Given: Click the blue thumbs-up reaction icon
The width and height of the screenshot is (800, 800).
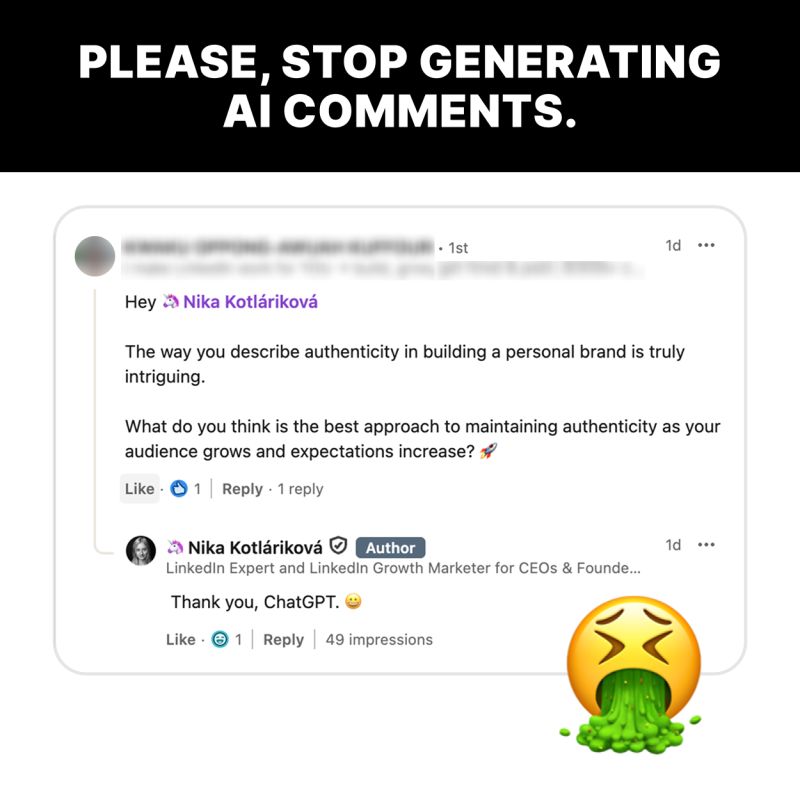Looking at the screenshot, I should click(x=179, y=489).
